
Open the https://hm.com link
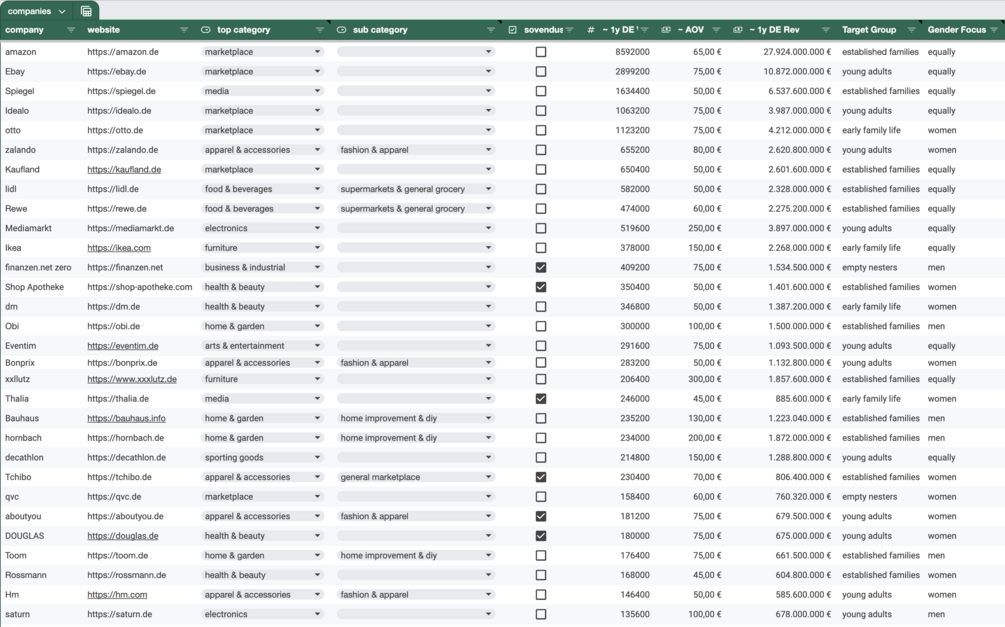[117, 595]
